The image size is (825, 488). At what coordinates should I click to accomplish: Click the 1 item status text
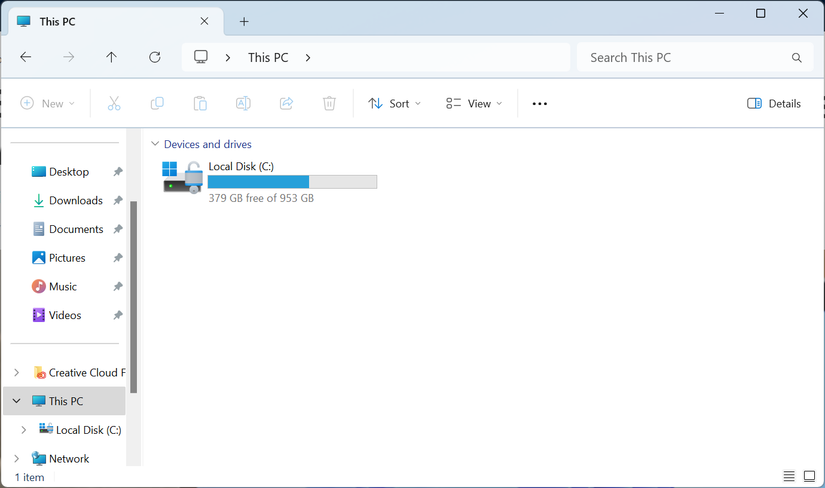29,477
